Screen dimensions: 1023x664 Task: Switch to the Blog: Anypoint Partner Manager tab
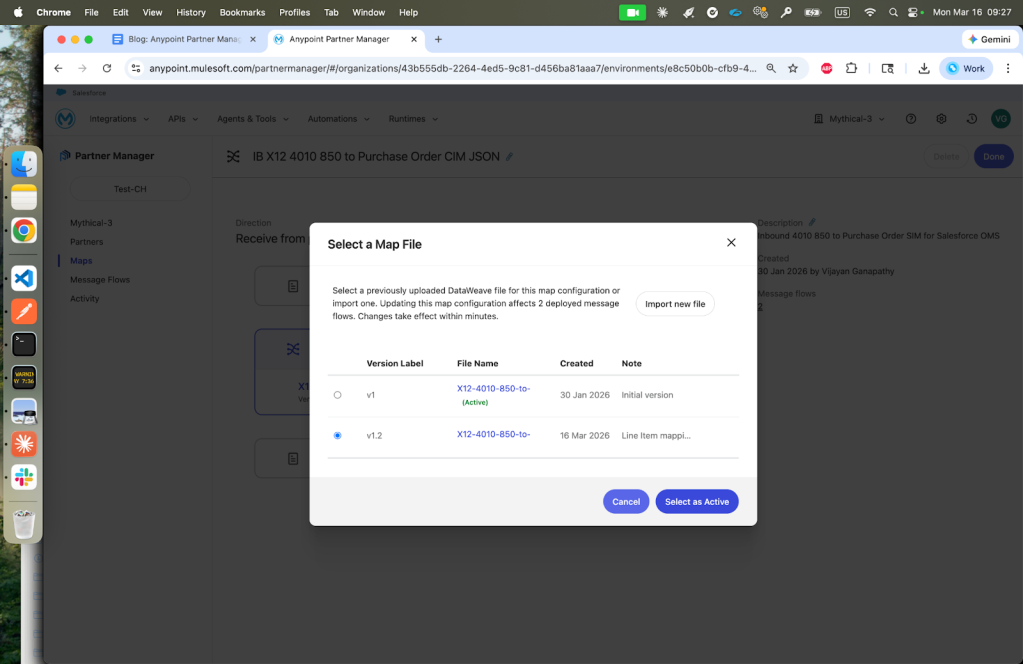[178, 39]
